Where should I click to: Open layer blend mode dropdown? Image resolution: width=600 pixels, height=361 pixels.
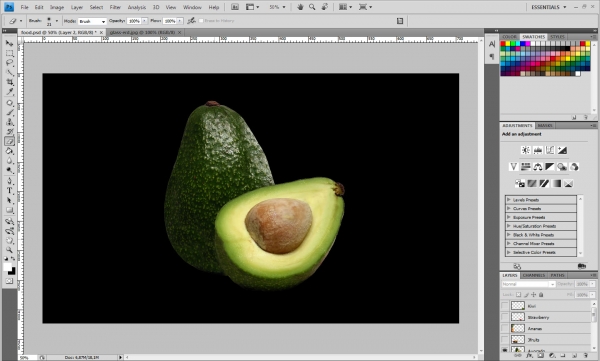coord(528,284)
